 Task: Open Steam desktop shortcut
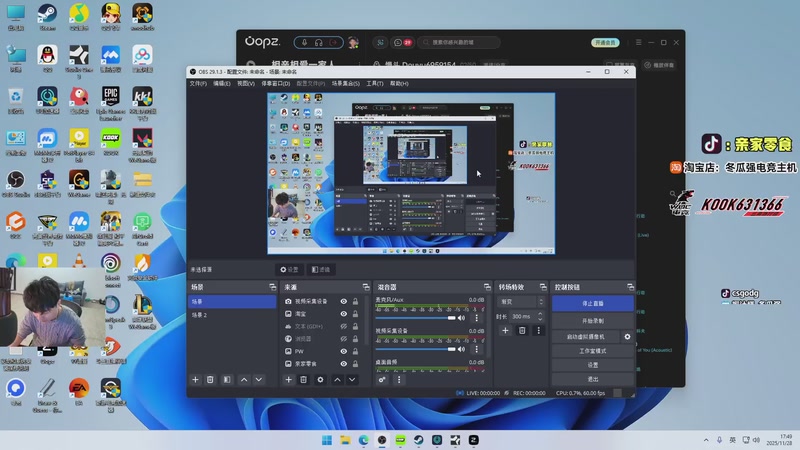tap(47, 17)
